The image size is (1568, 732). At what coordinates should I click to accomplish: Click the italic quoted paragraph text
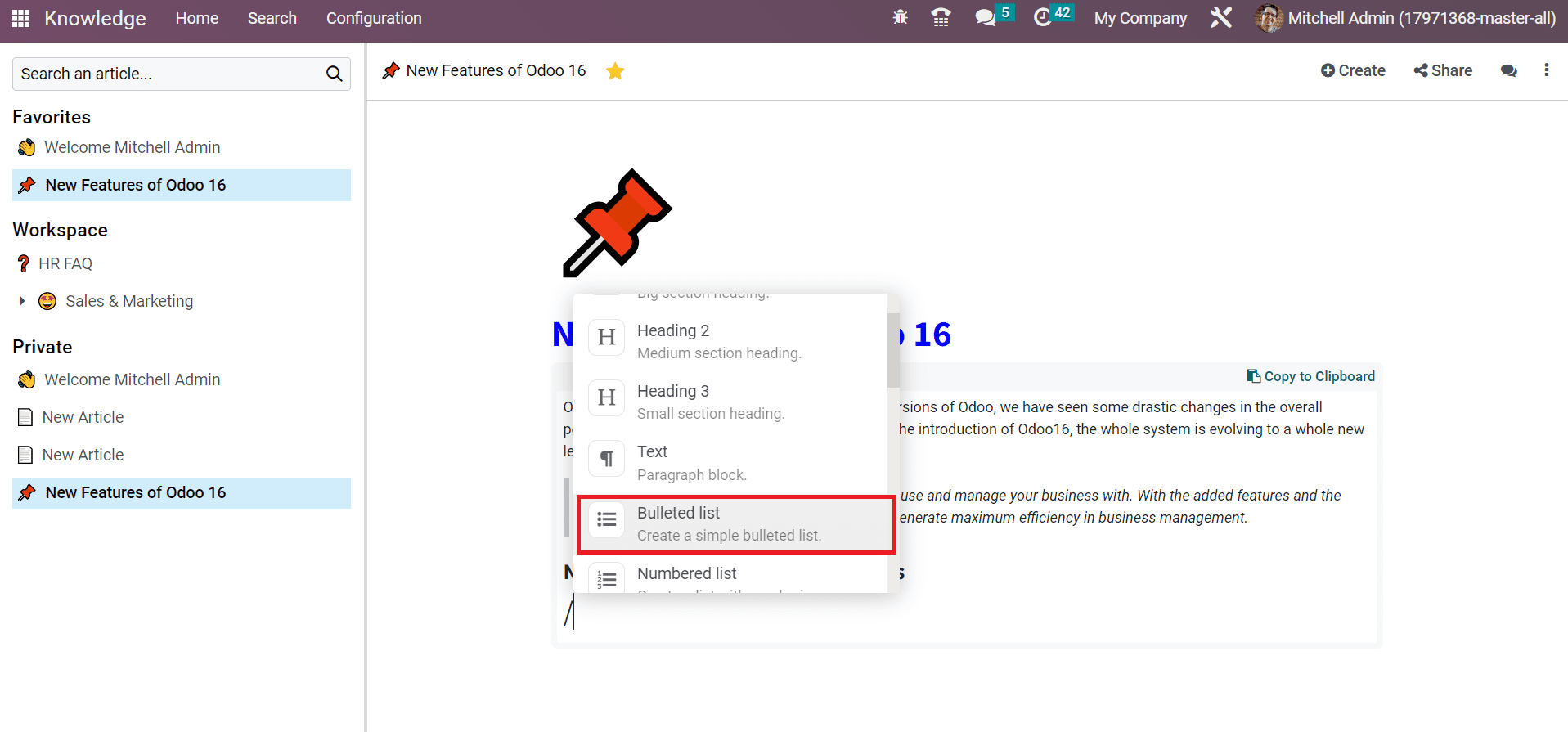tap(1120, 506)
